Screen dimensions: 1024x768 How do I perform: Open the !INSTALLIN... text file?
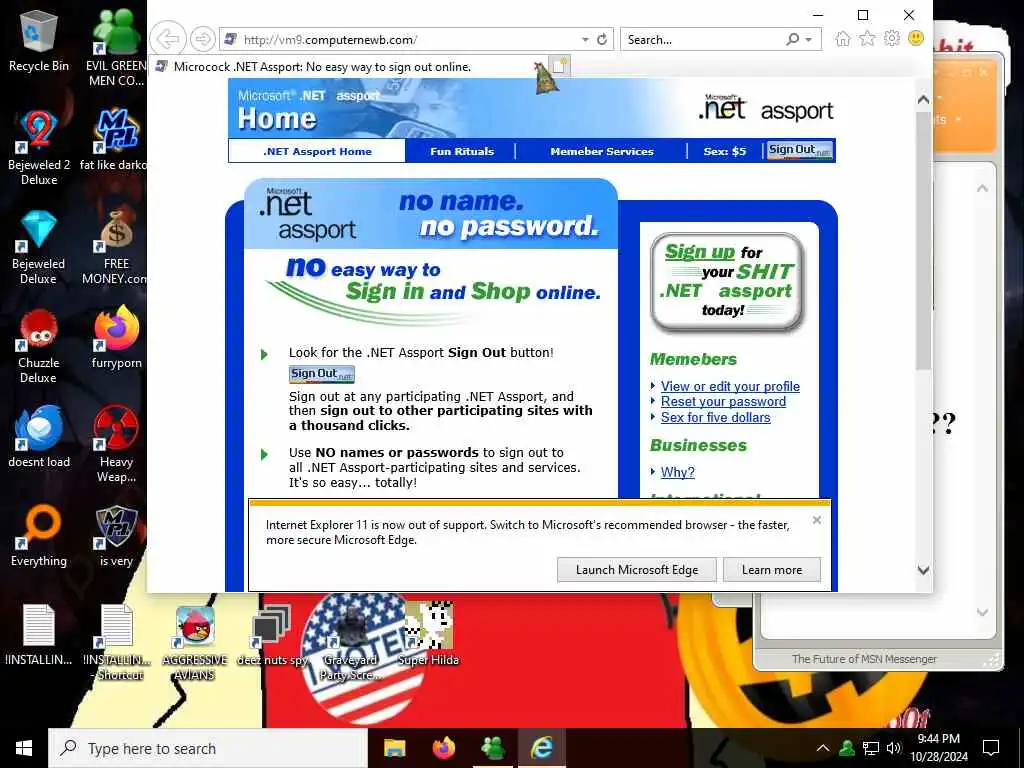coord(39,635)
